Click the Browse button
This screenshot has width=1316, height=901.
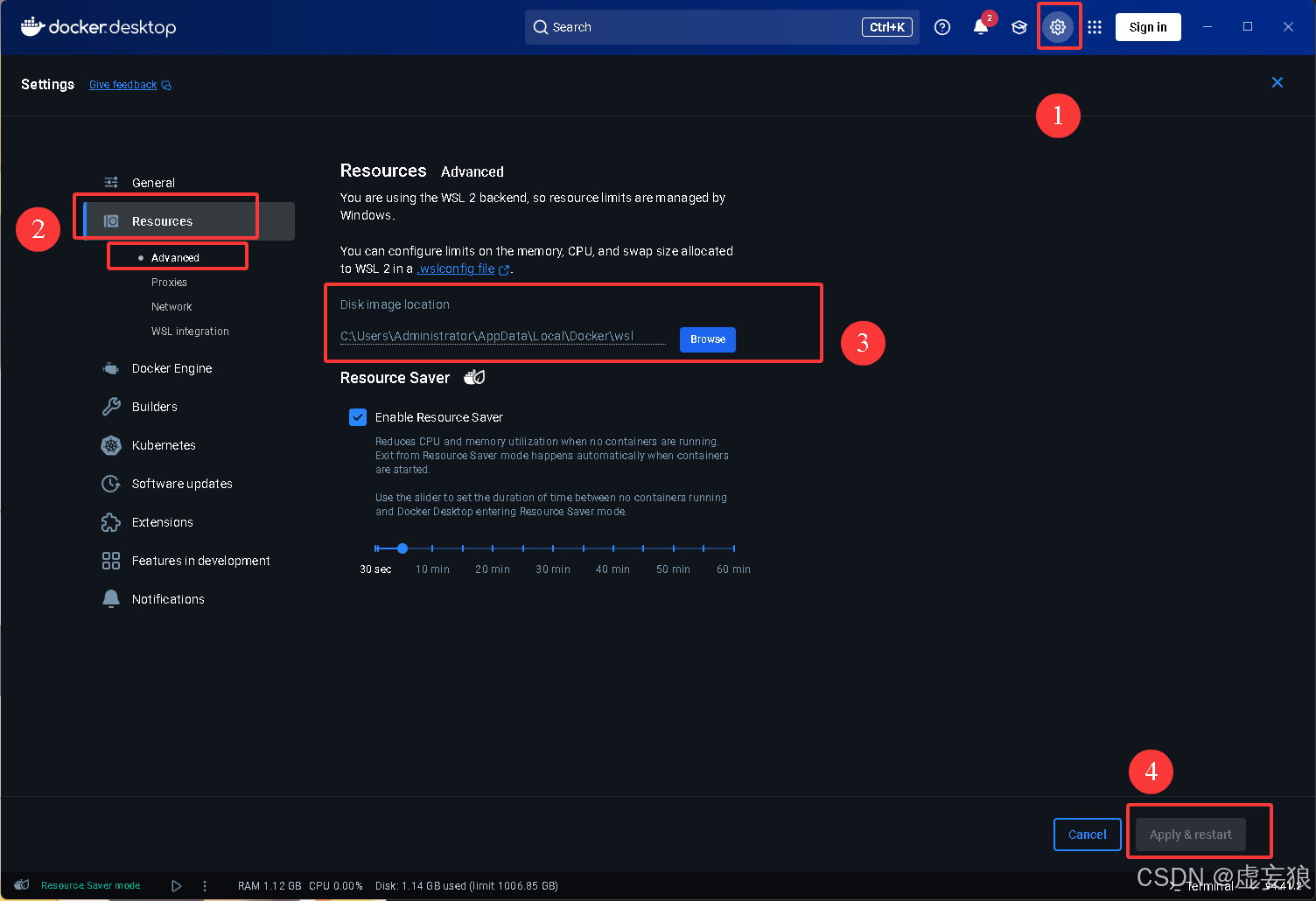tap(708, 339)
